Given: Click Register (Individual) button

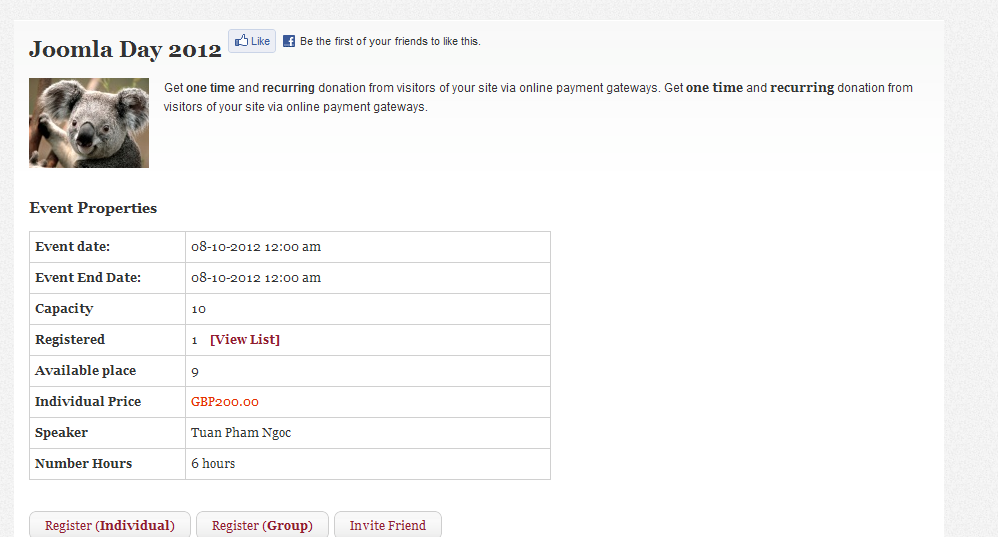Looking at the screenshot, I should (109, 526).
